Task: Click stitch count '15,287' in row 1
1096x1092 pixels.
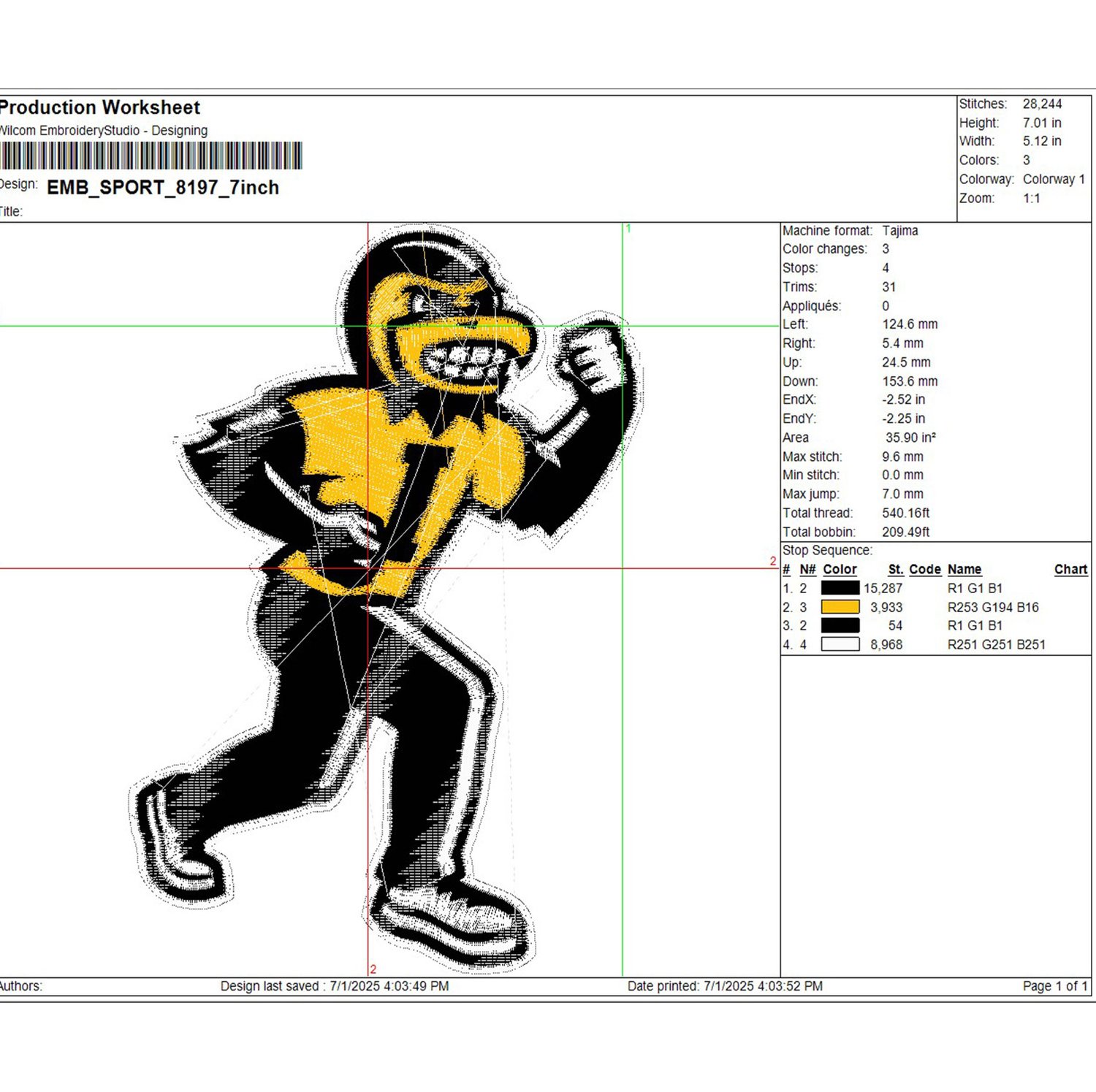Action: pyautogui.click(x=883, y=588)
